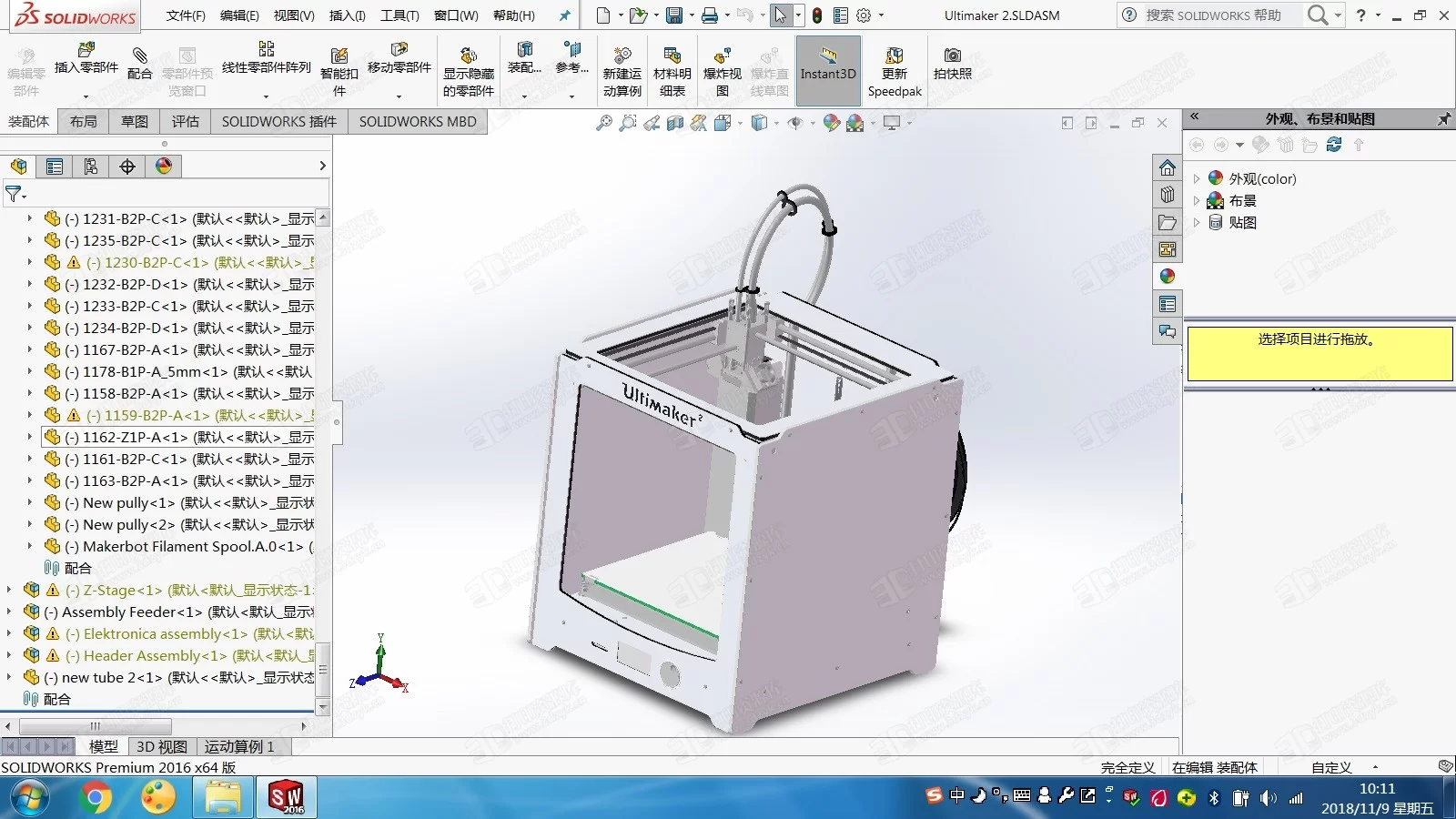Open the 视图(V) menu
The image size is (1456, 819).
[x=294, y=15]
